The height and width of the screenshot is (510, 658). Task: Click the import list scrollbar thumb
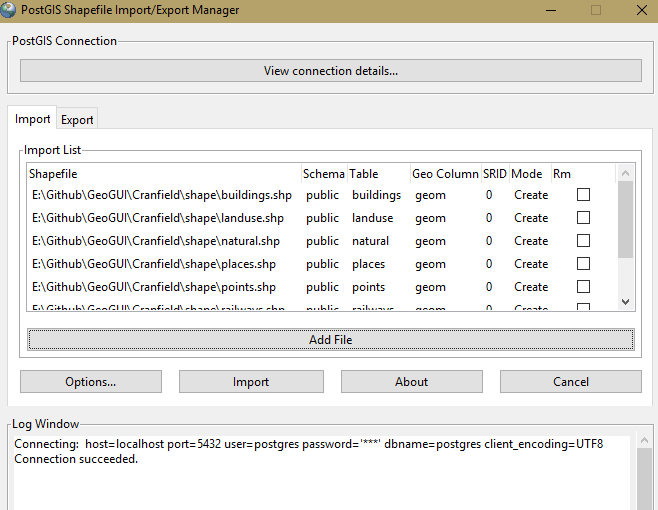click(625, 220)
